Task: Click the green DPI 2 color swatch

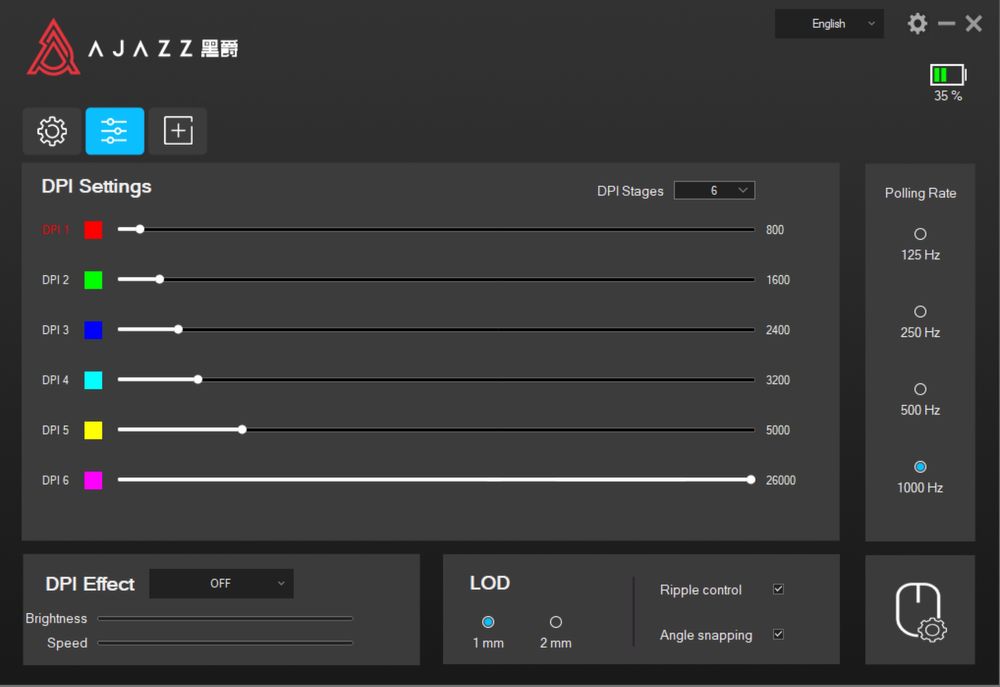Action: (x=93, y=280)
